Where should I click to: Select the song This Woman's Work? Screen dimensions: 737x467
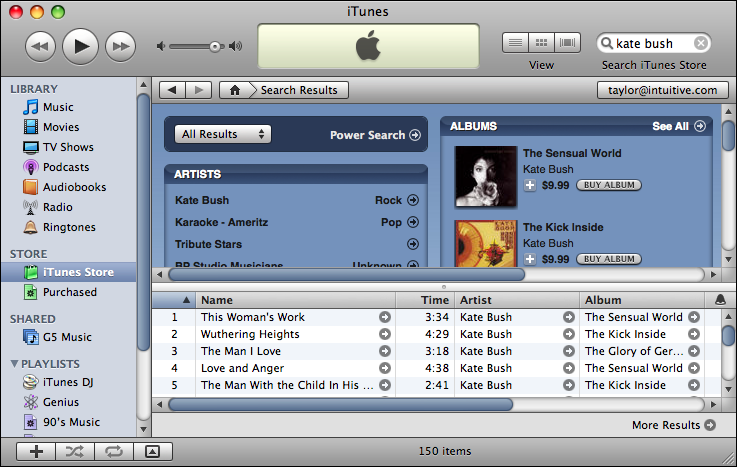(253, 317)
